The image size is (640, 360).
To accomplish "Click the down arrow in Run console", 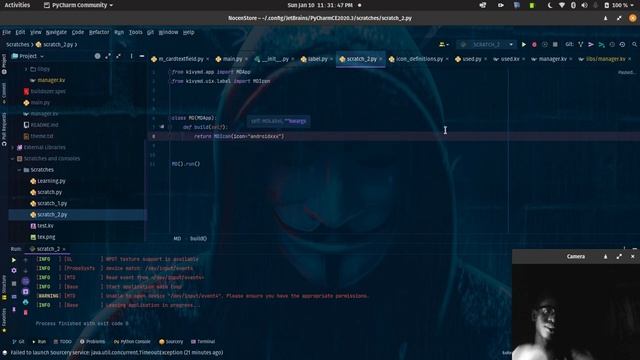I will click(25, 270).
